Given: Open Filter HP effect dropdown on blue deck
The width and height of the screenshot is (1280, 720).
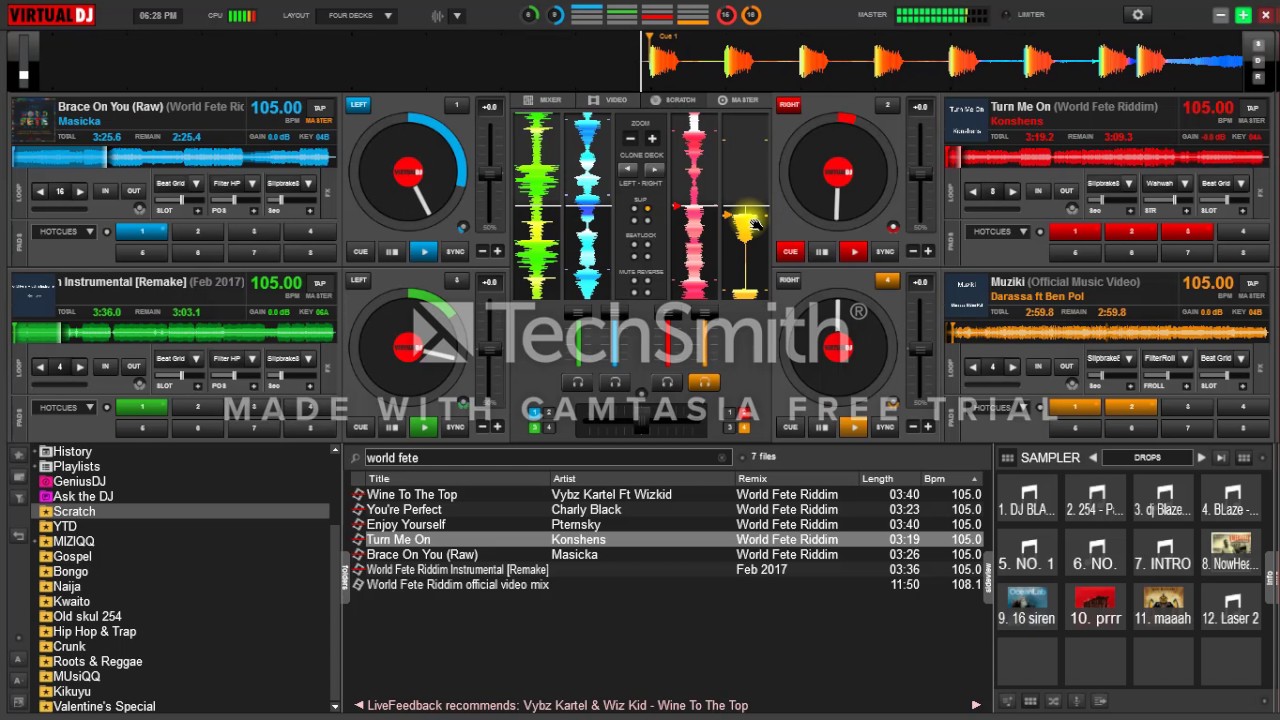Looking at the screenshot, I should point(251,184).
